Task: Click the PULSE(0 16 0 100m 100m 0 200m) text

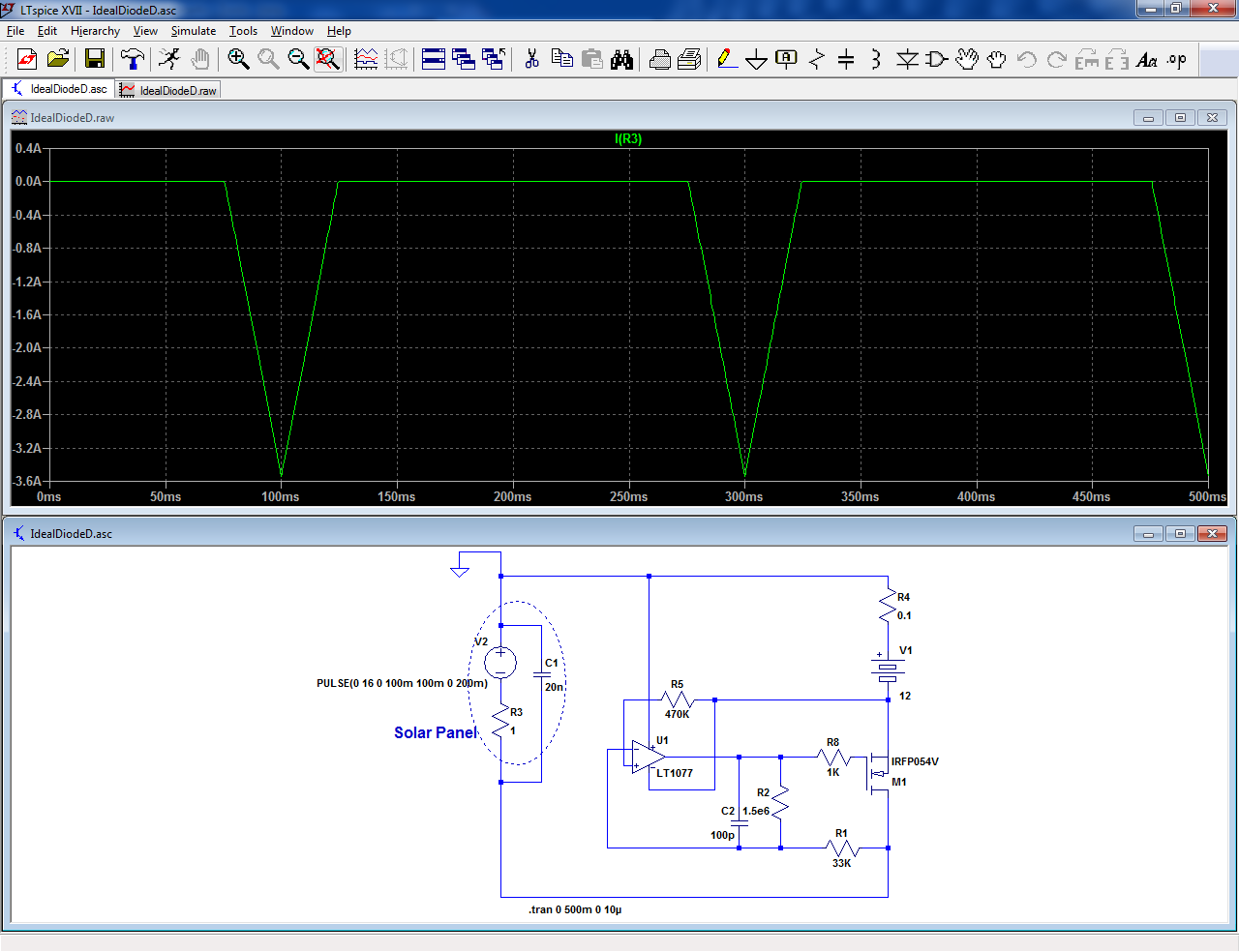Action: click(402, 683)
